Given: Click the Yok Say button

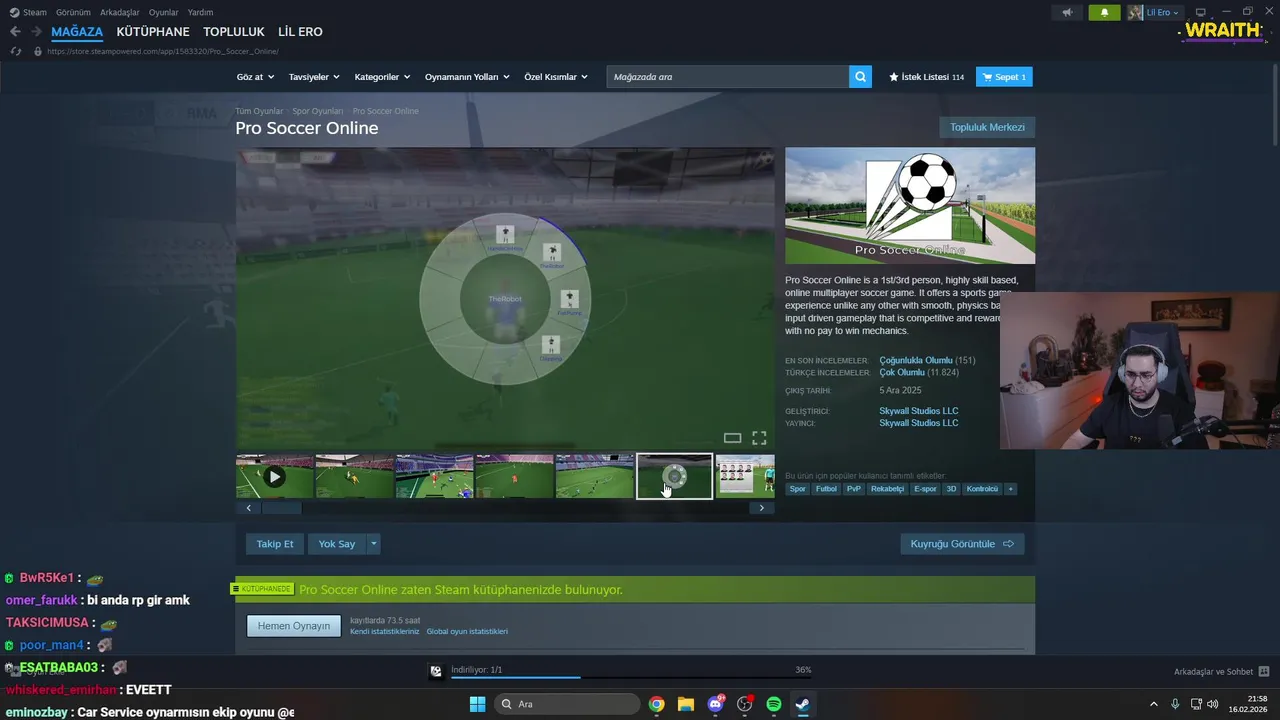Looking at the screenshot, I should click(337, 544).
